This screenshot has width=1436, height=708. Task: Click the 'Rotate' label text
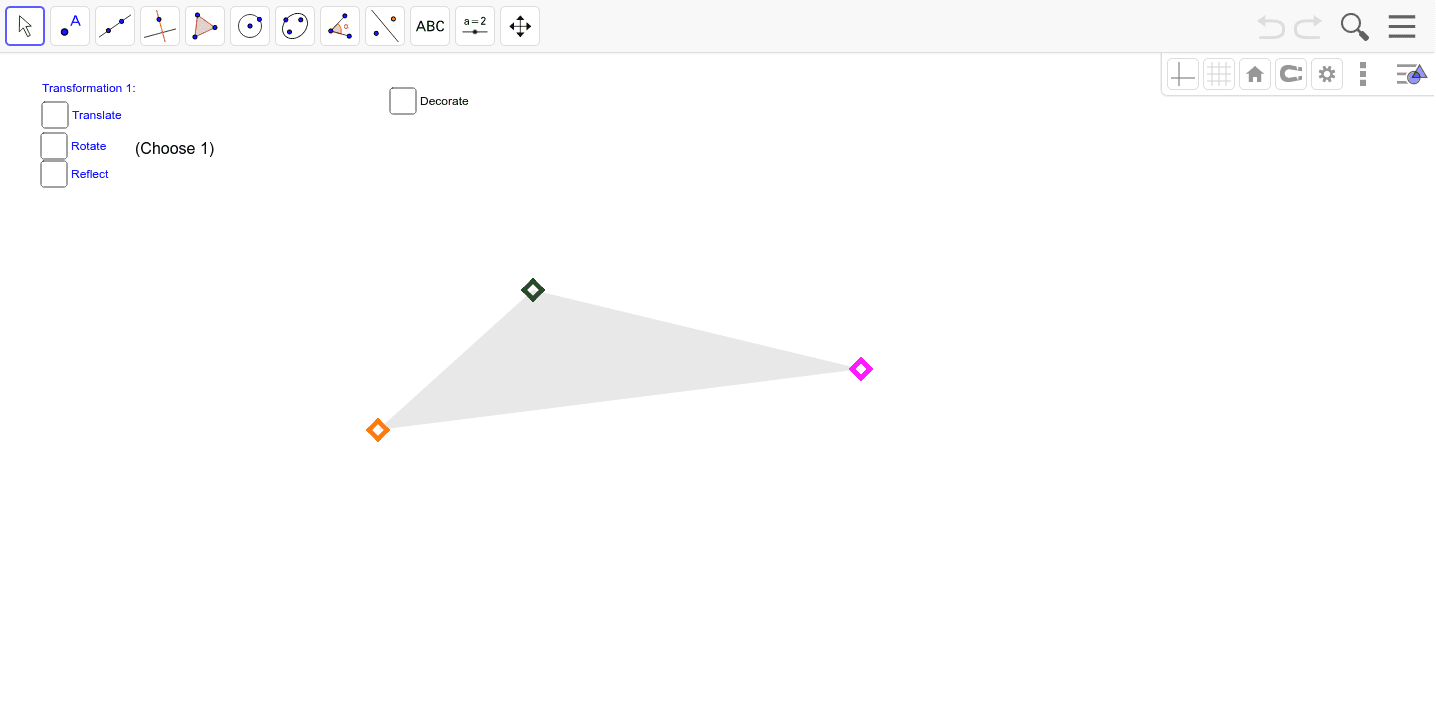[89, 146]
